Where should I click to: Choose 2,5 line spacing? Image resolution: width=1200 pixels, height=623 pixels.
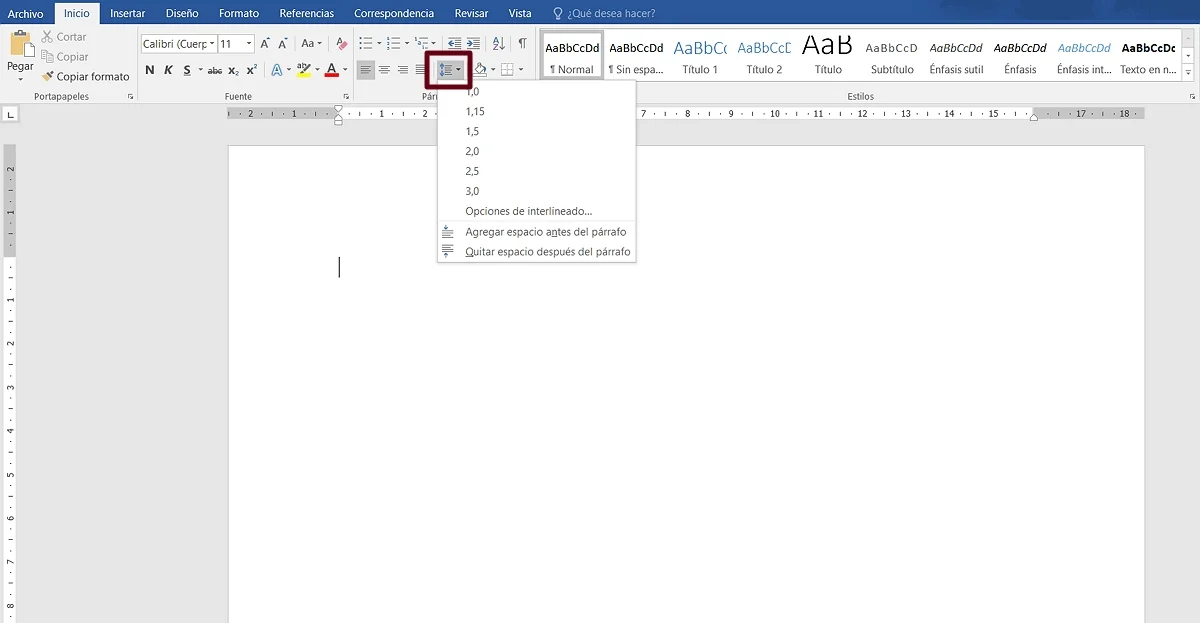pos(536,171)
